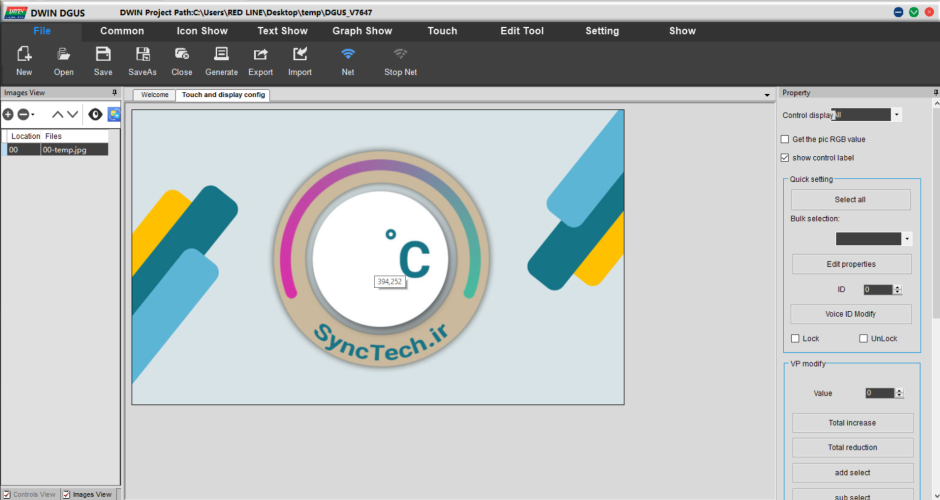Click the SaveAs toolbar icon
The width and height of the screenshot is (940, 500).
(143, 55)
